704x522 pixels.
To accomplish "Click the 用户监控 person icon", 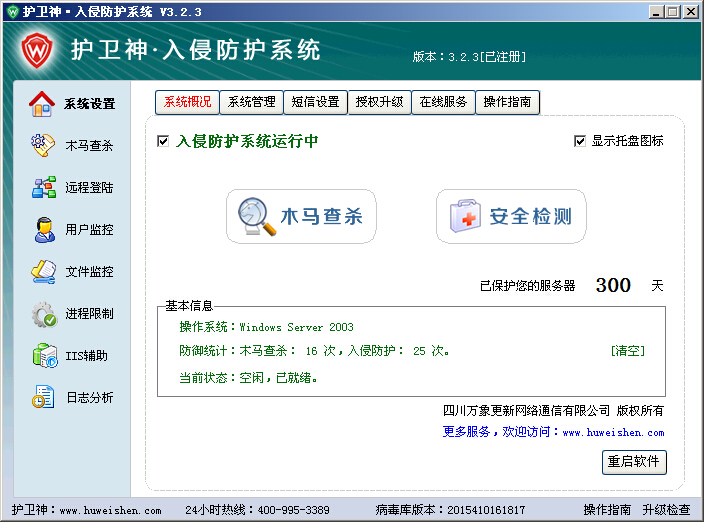I will point(44,229).
